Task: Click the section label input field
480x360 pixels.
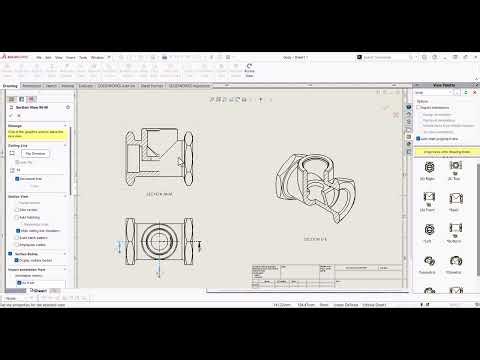Action: click(x=39, y=170)
